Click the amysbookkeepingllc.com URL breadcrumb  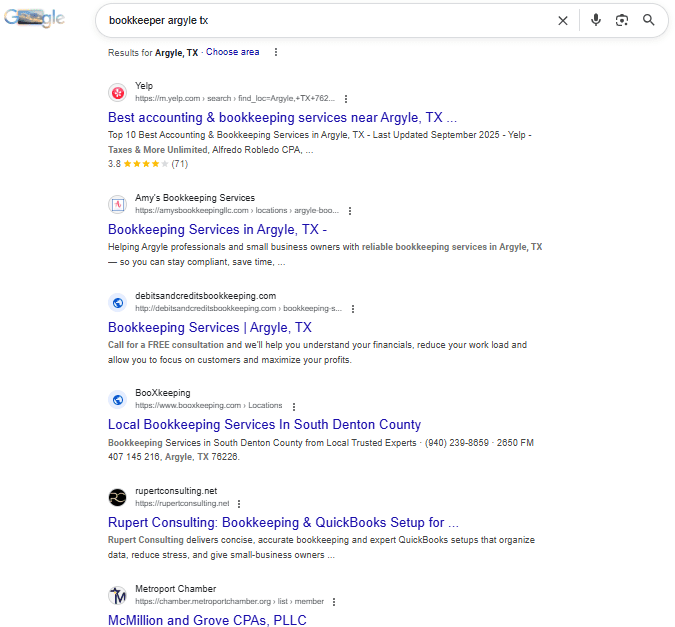(x=237, y=210)
